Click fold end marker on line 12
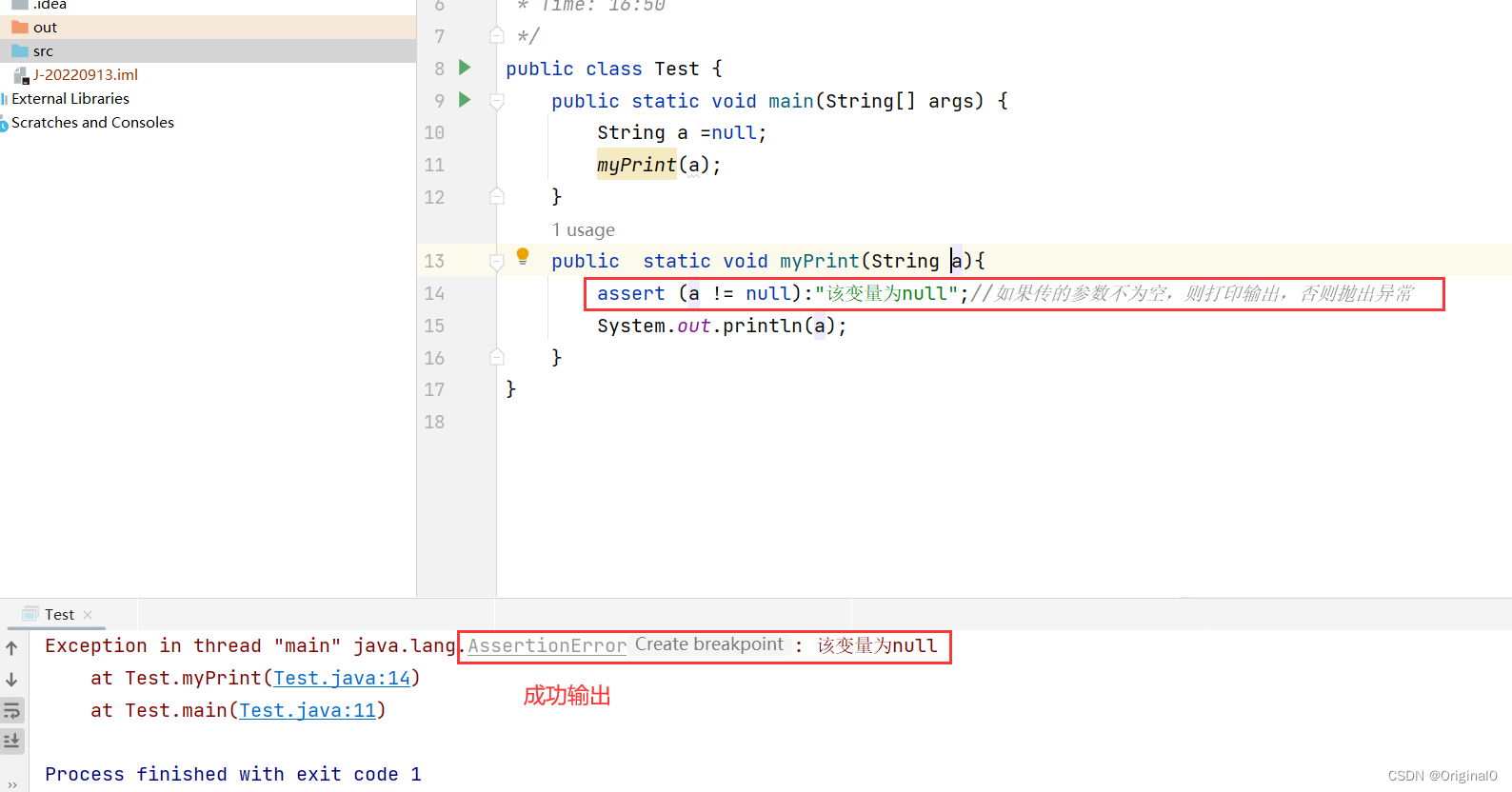 (497, 196)
